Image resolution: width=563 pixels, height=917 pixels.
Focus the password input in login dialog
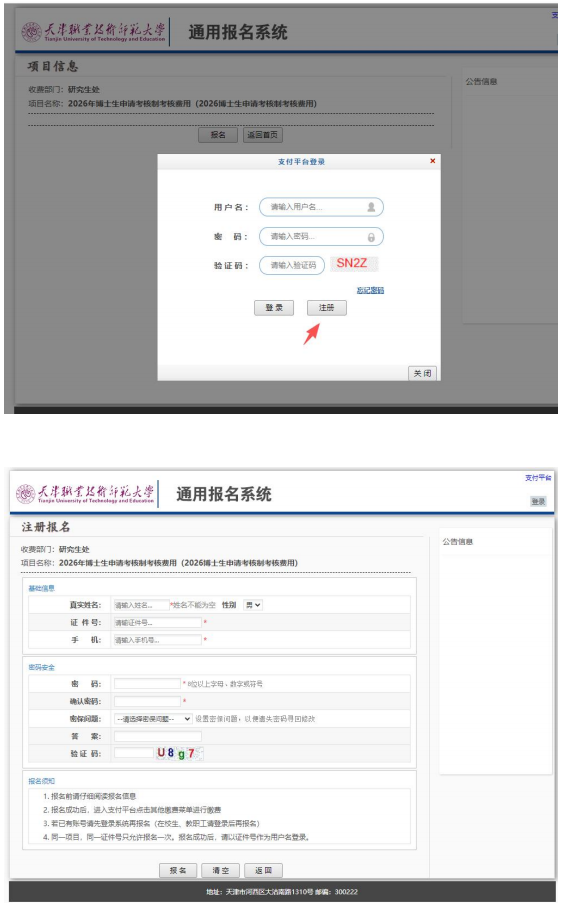click(321, 237)
